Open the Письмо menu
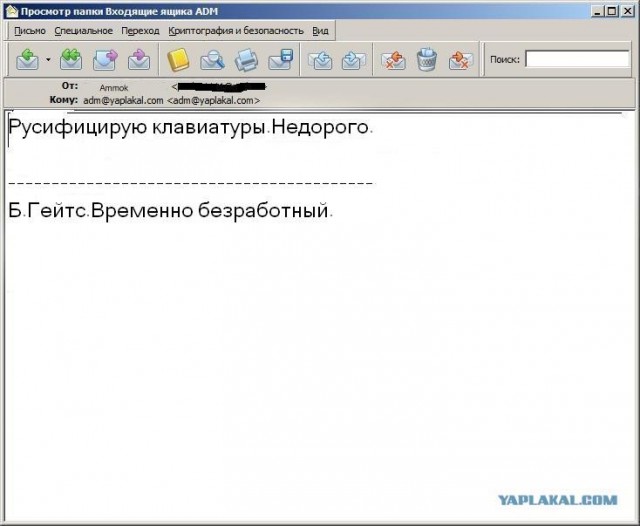 pyautogui.click(x=30, y=31)
